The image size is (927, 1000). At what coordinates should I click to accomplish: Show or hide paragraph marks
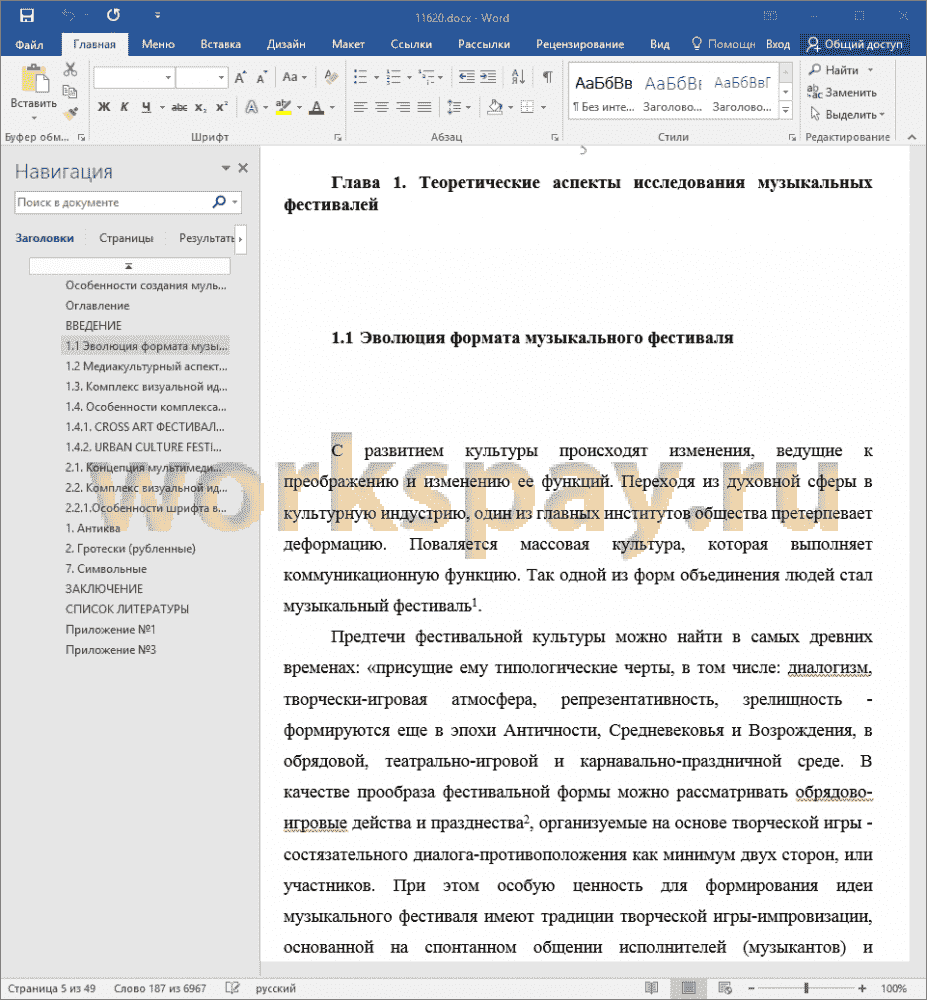(548, 77)
